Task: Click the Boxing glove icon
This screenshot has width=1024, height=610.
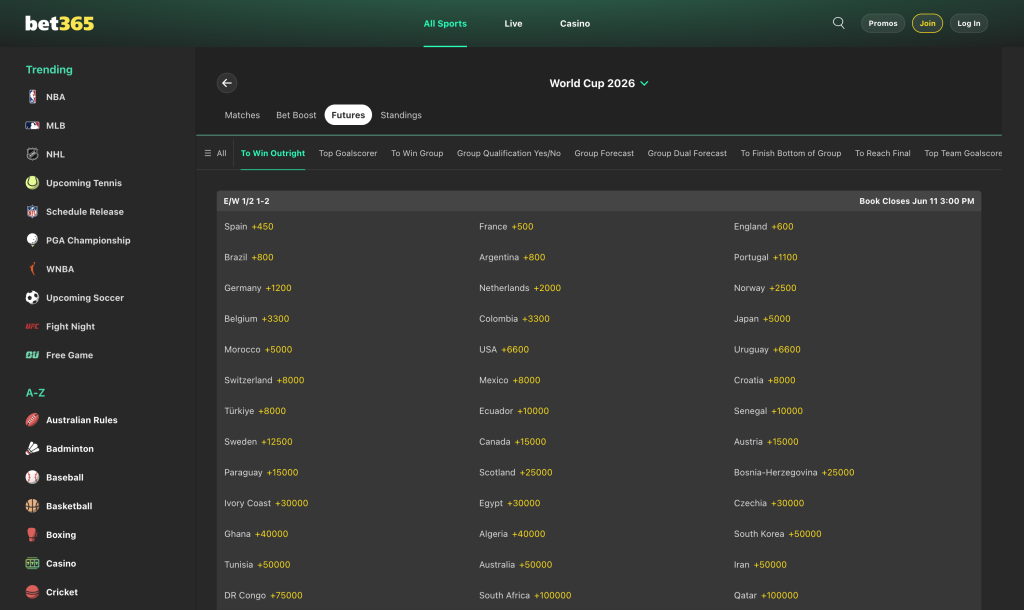Action: pos(32,535)
